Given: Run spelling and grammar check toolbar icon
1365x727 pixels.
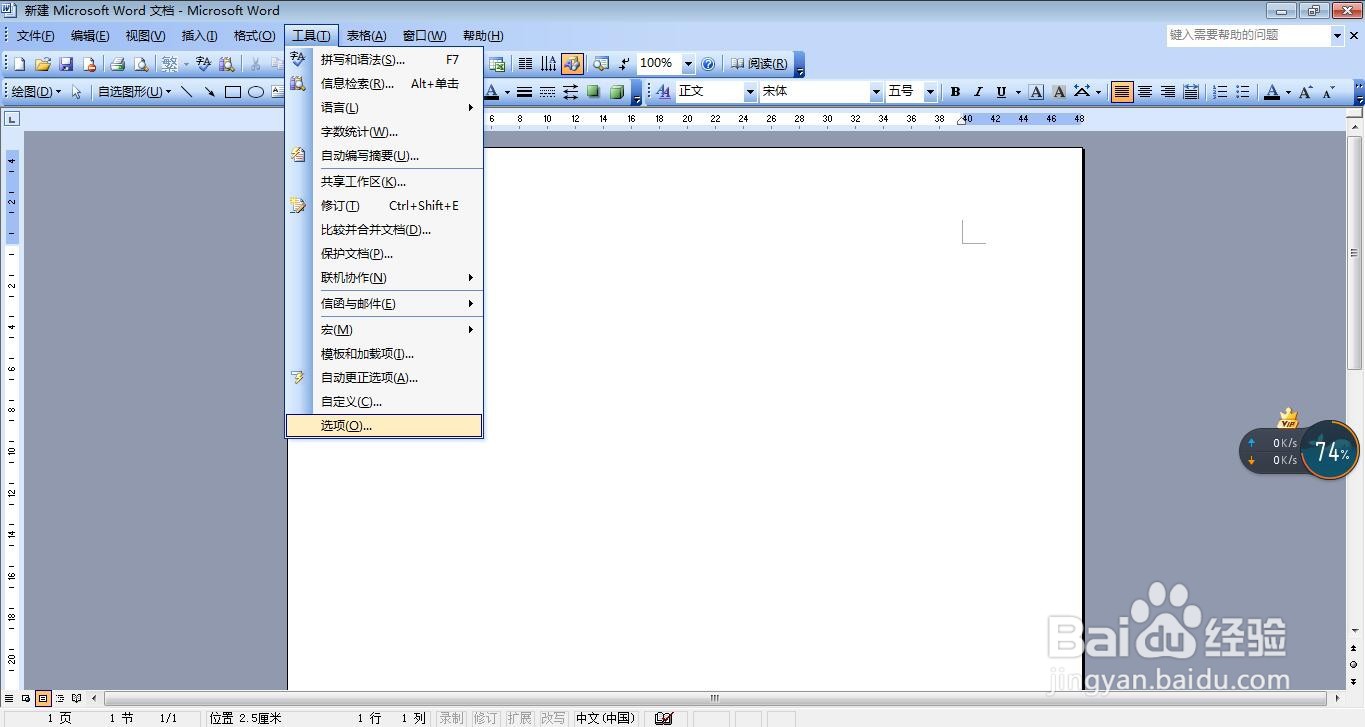Looking at the screenshot, I should (204, 64).
